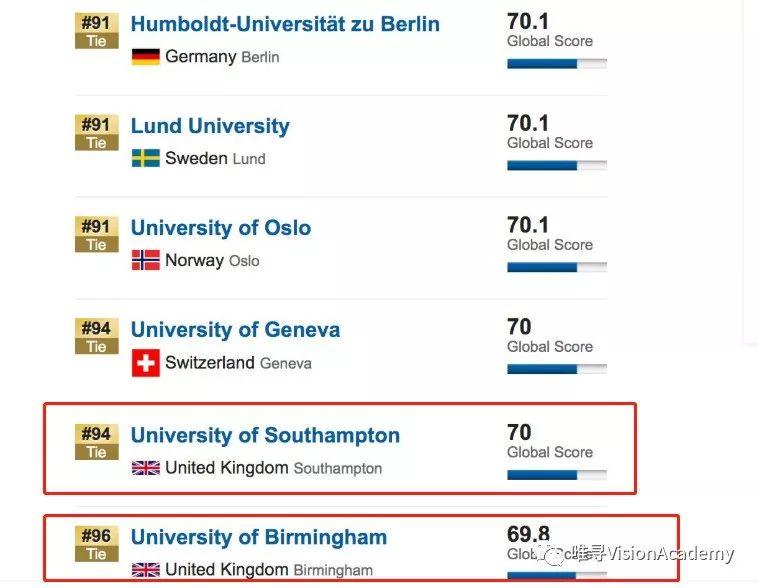The image size is (758, 588).
Task: Open the University of Southampton link
Action: 265,435
